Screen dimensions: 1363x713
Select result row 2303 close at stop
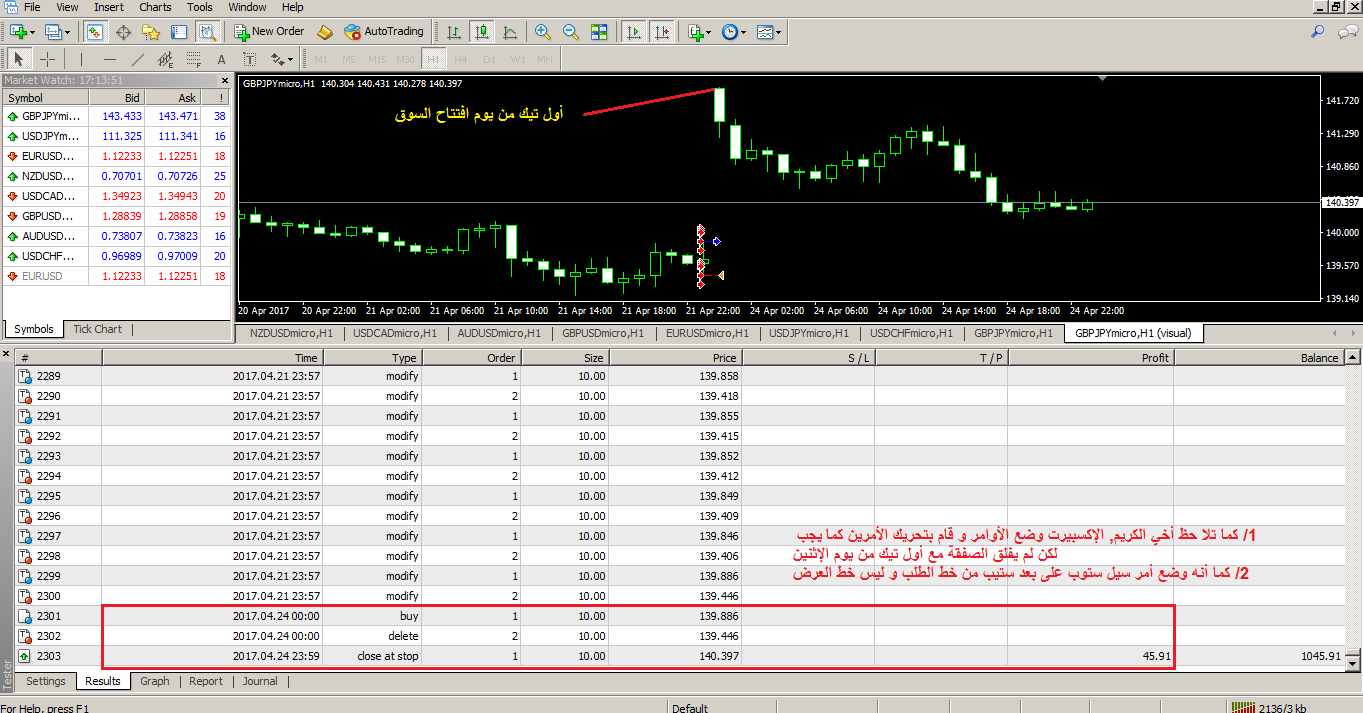(x=680, y=656)
